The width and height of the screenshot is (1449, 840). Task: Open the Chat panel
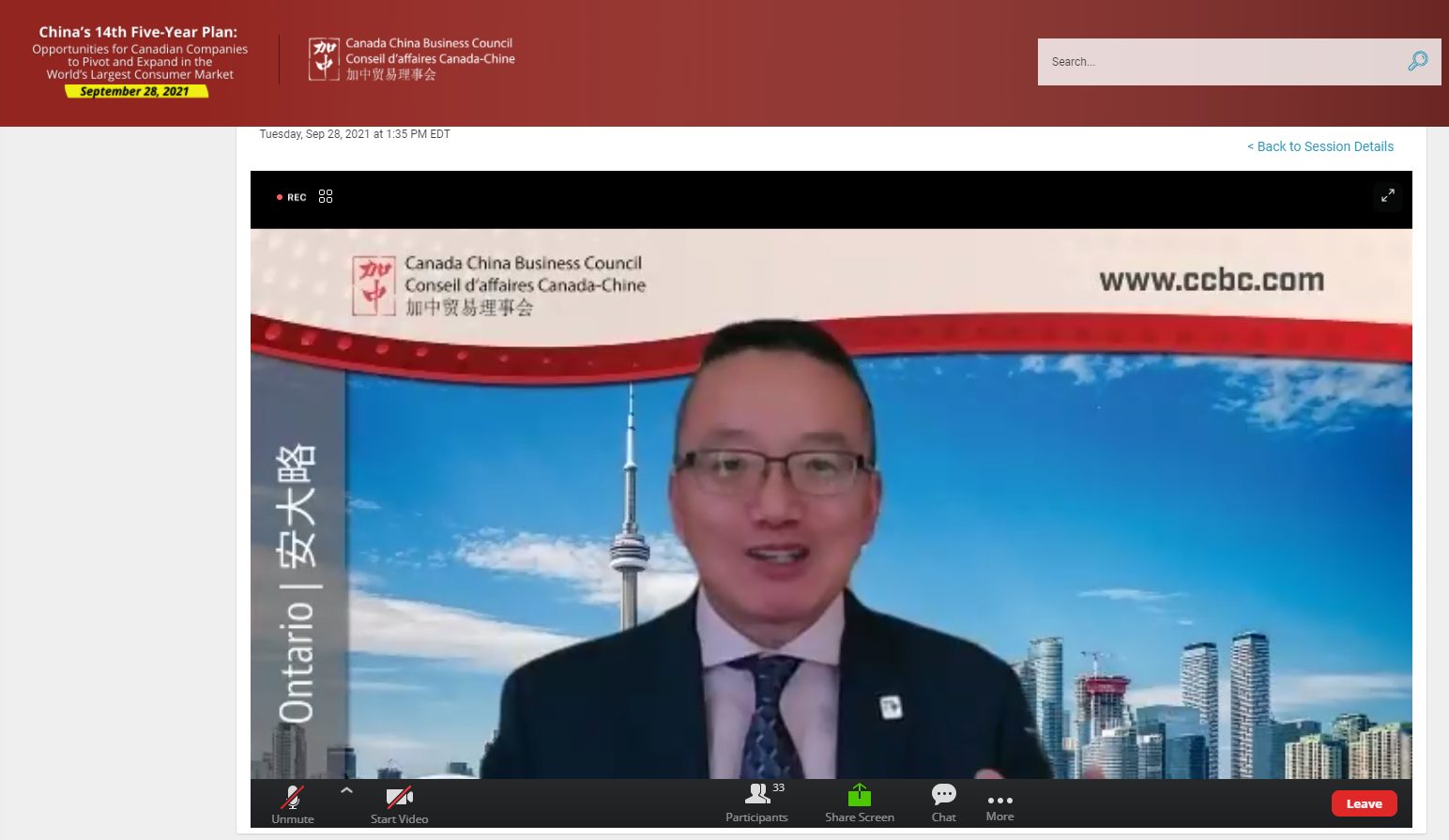[x=943, y=802]
